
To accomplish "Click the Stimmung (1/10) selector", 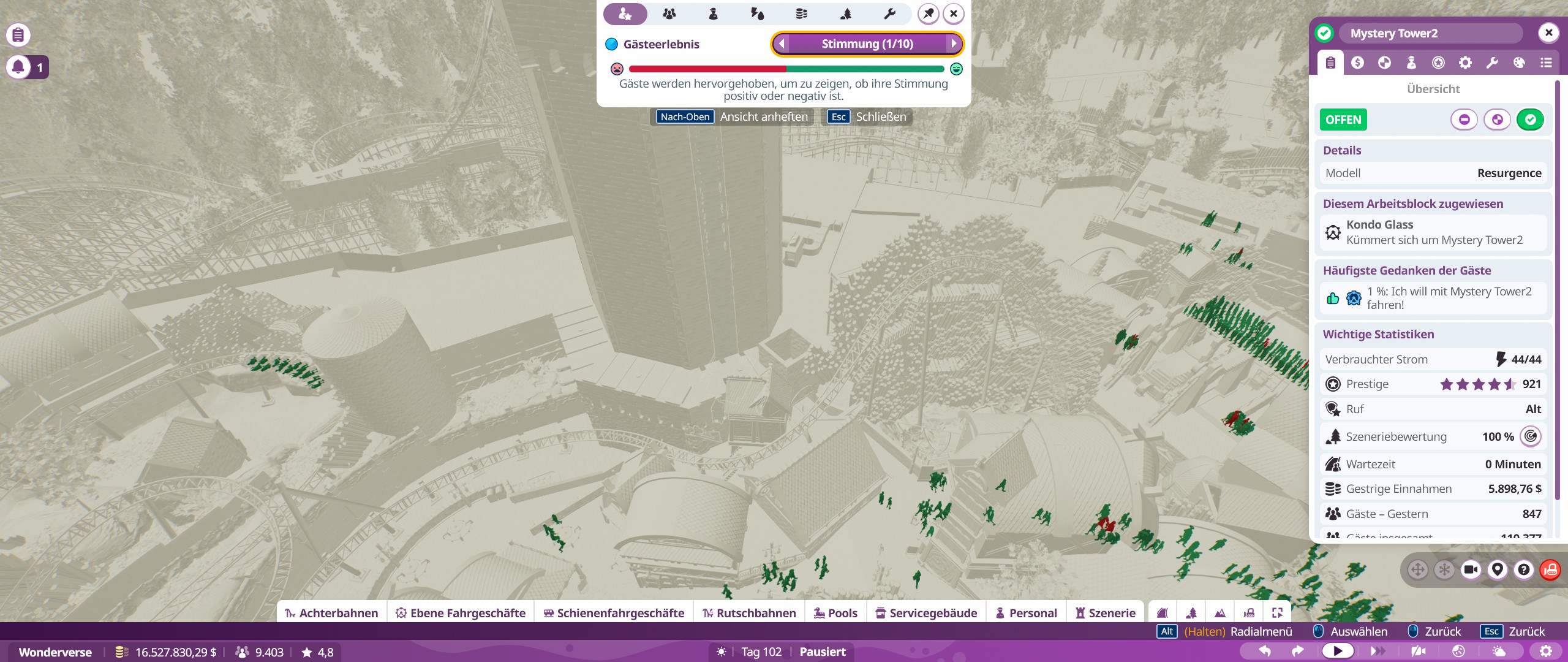I will 867,44.
